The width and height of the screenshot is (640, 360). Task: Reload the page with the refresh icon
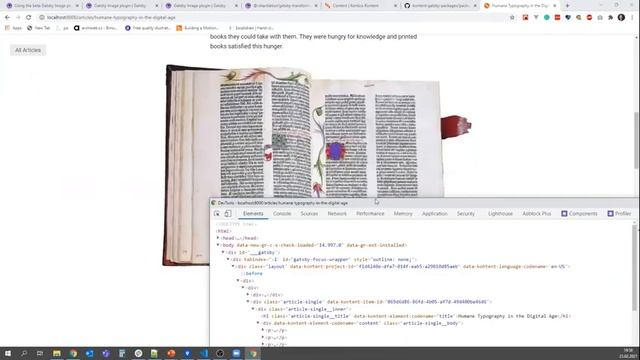coord(29,18)
